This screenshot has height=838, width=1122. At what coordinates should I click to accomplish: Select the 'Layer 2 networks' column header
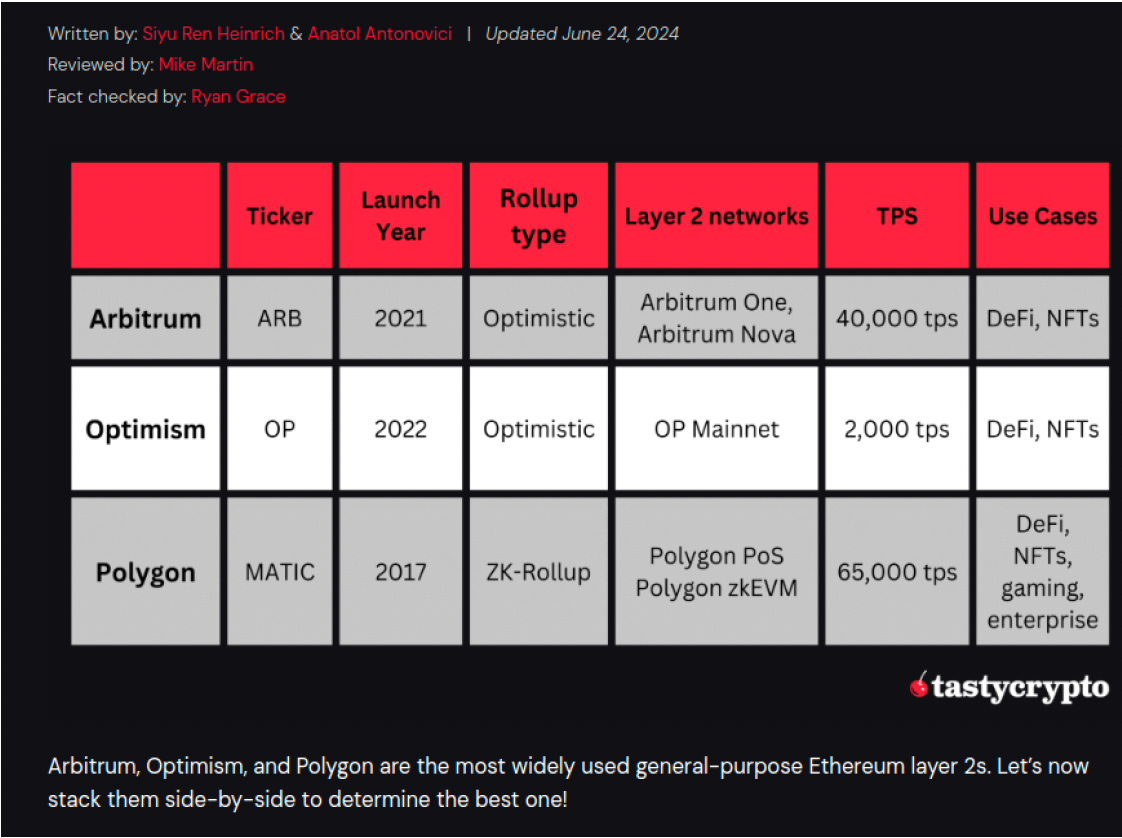pyautogui.click(x=716, y=215)
